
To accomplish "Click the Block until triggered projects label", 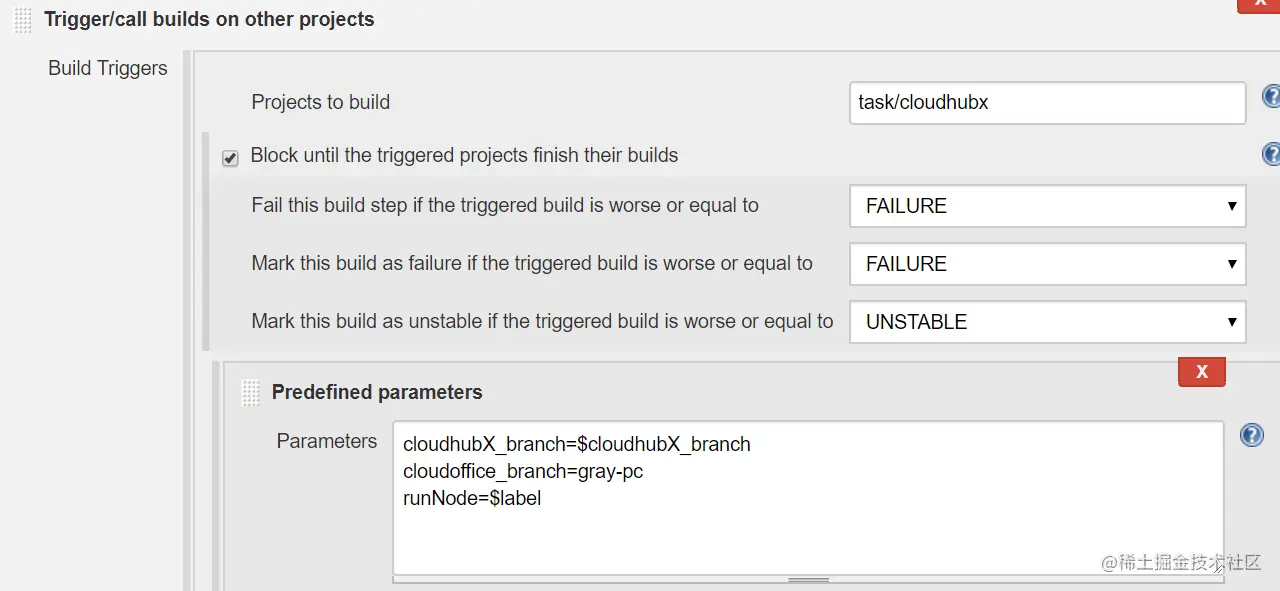I will click(464, 155).
